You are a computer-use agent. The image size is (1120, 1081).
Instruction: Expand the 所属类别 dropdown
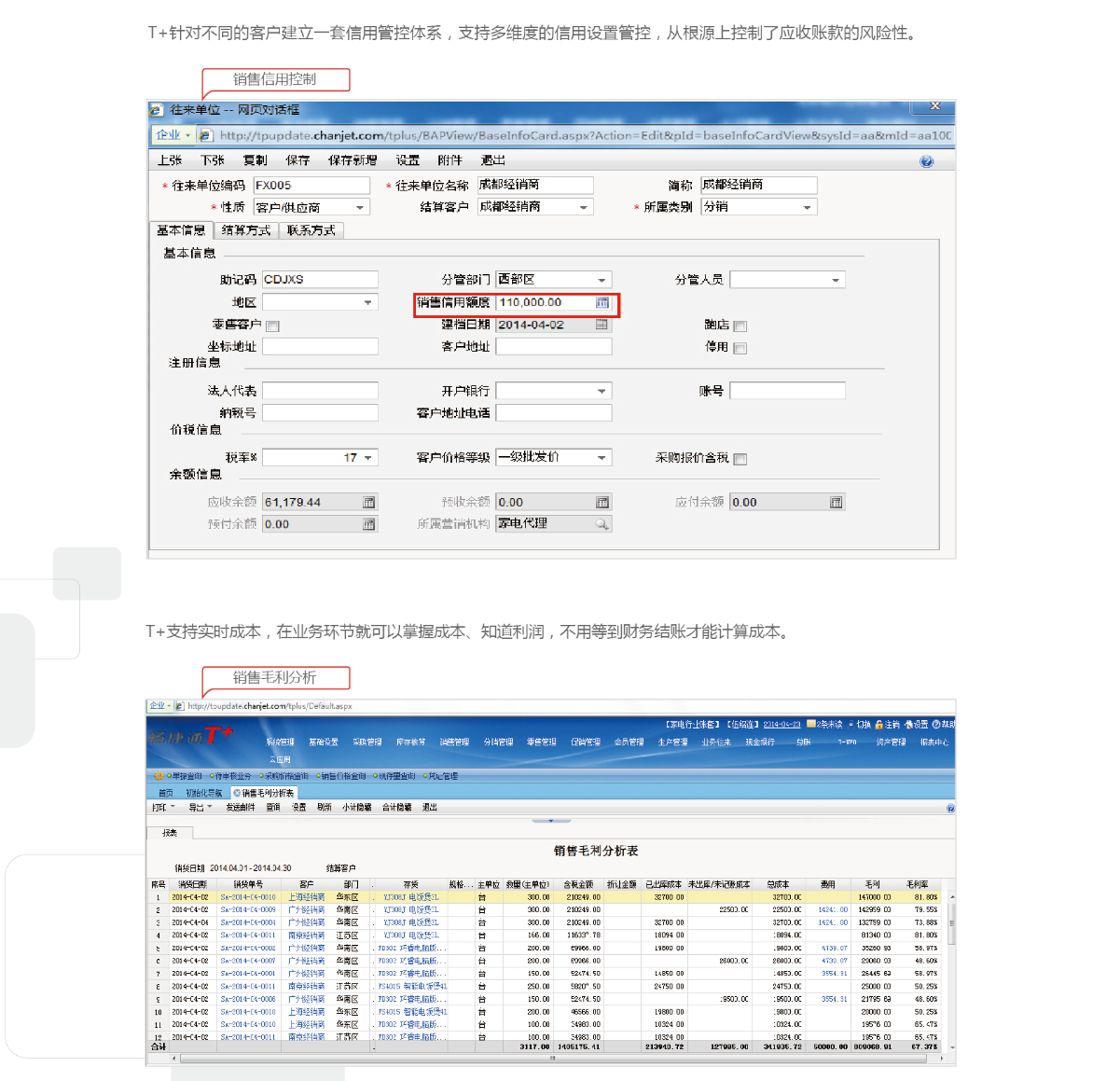click(807, 207)
